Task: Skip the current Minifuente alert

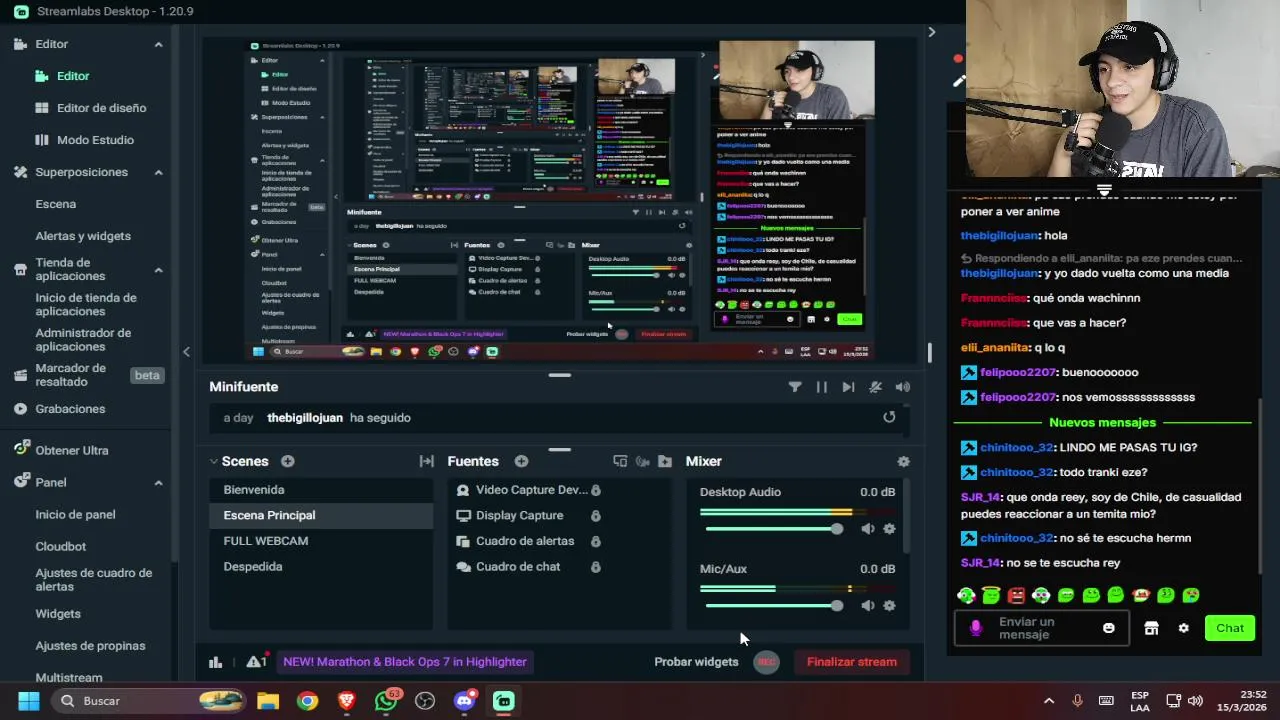Action: click(848, 387)
